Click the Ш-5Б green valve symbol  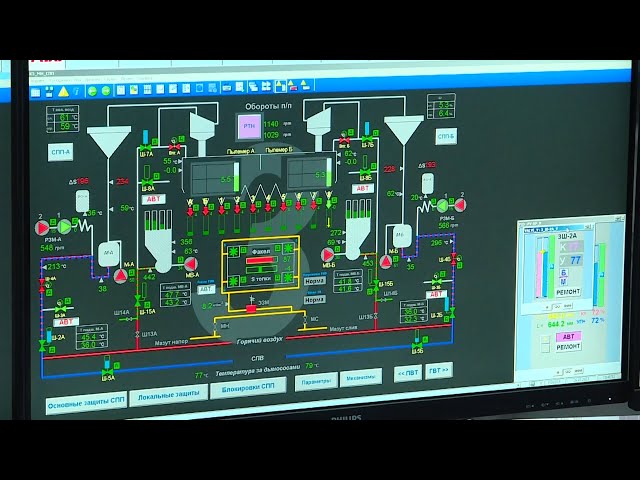(x=417, y=347)
